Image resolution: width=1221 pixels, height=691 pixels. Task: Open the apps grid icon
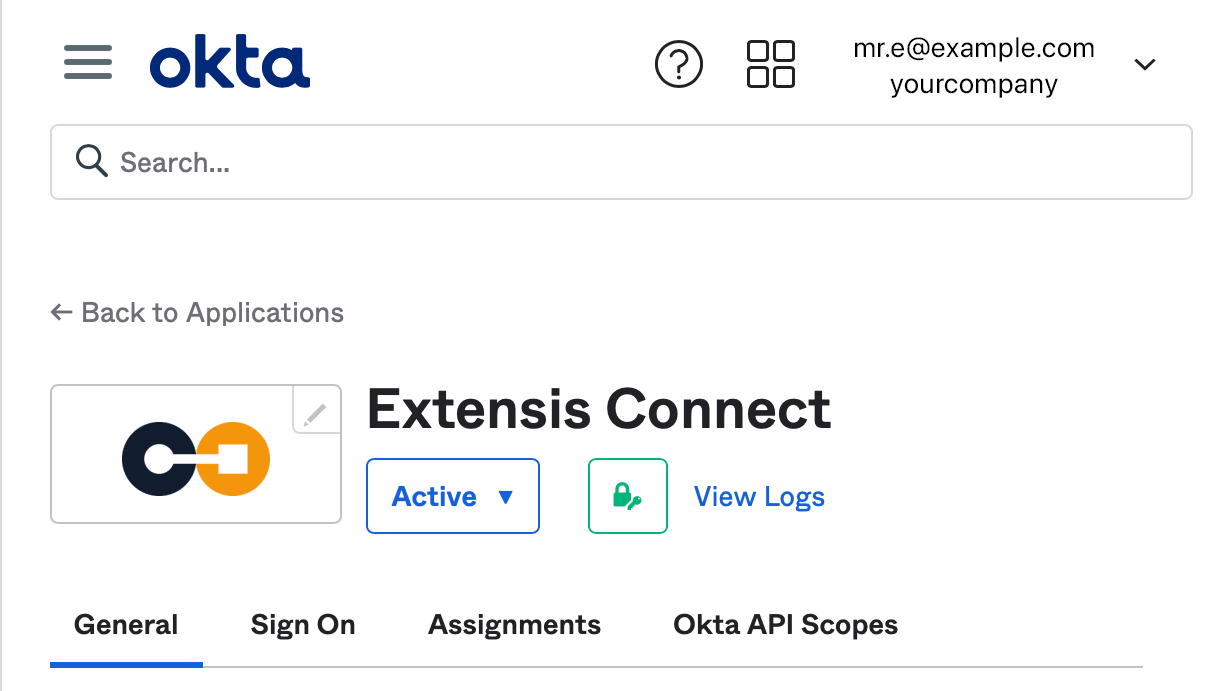tap(771, 65)
